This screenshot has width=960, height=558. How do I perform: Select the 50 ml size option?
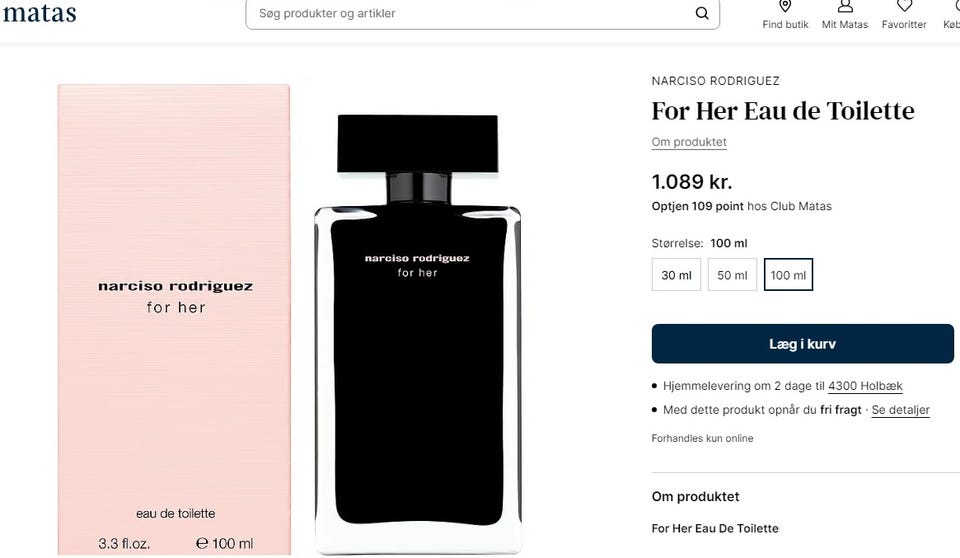point(732,275)
